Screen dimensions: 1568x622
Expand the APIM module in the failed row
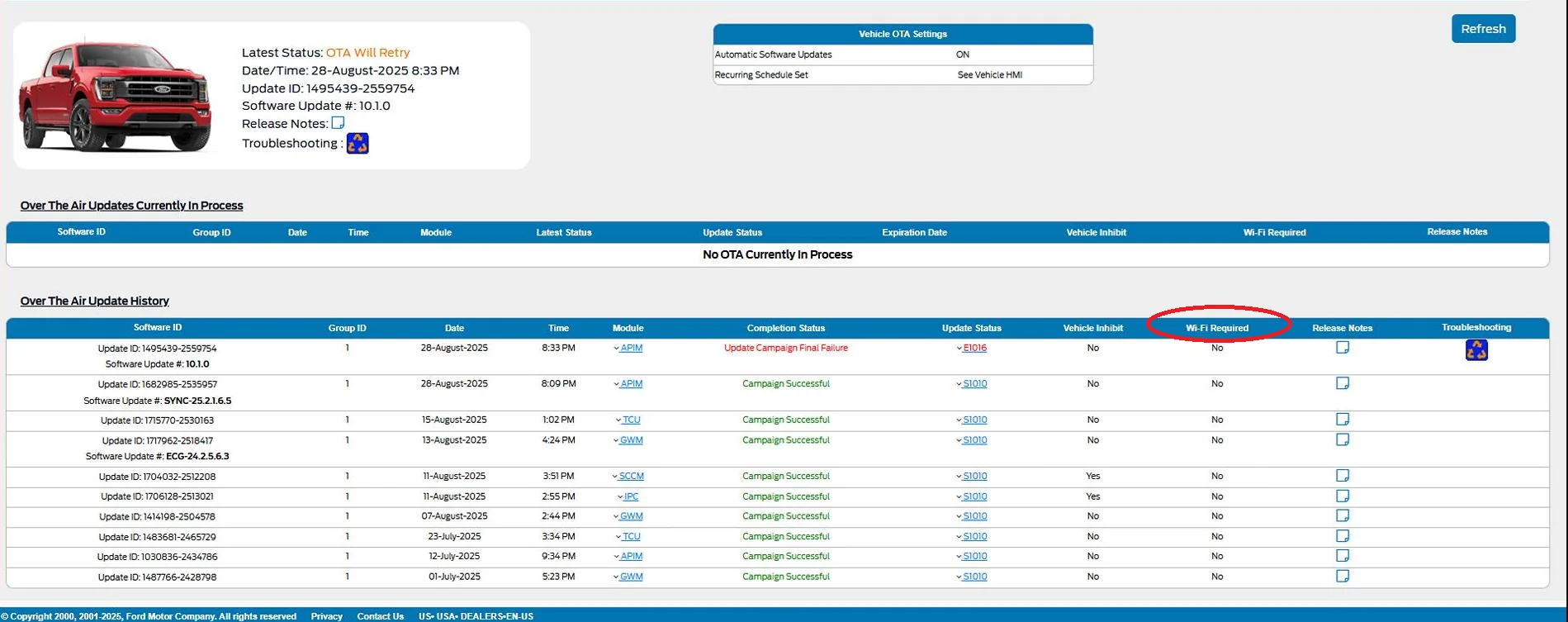coord(628,348)
